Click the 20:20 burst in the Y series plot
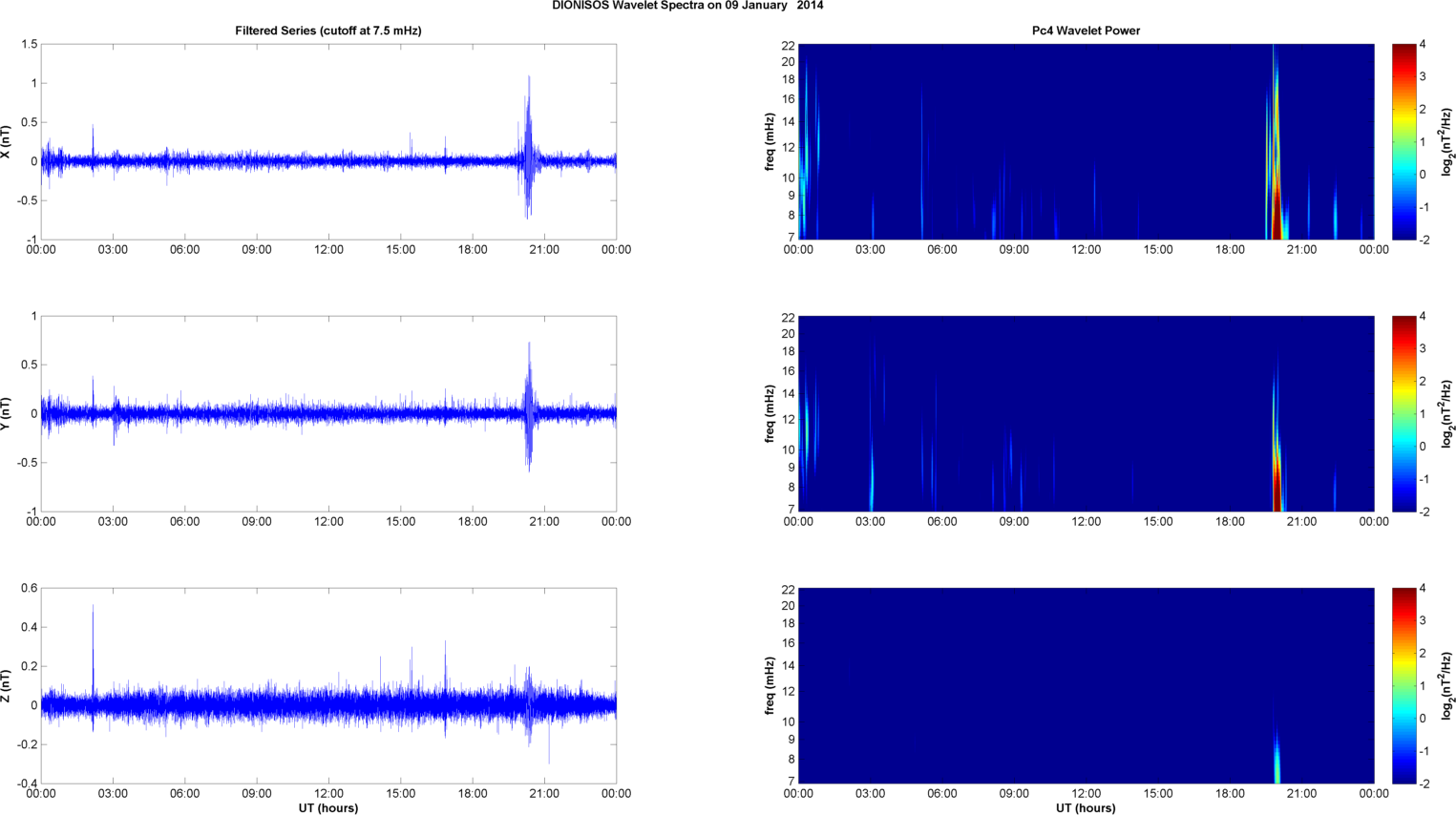This screenshot has width=1456, height=815. [x=528, y=407]
